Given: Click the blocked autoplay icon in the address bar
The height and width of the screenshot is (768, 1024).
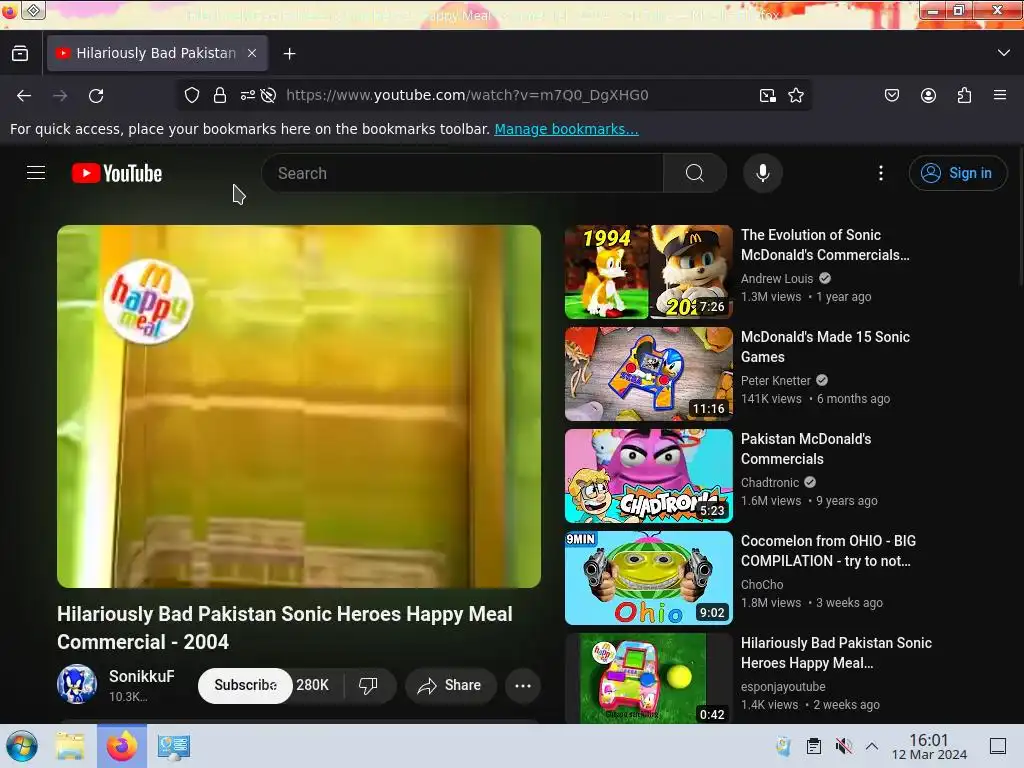Looking at the screenshot, I should 268,95.
